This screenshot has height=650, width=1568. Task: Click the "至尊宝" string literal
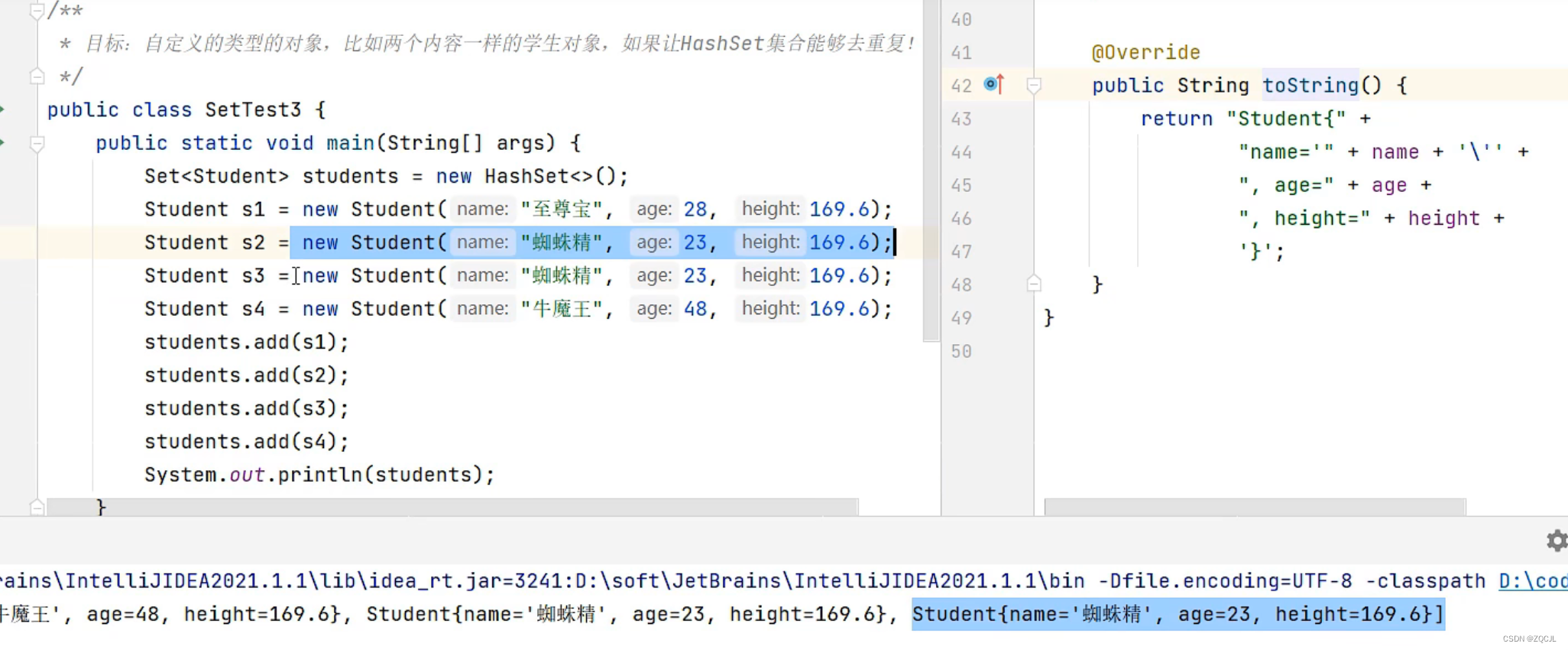click(562, 210)
